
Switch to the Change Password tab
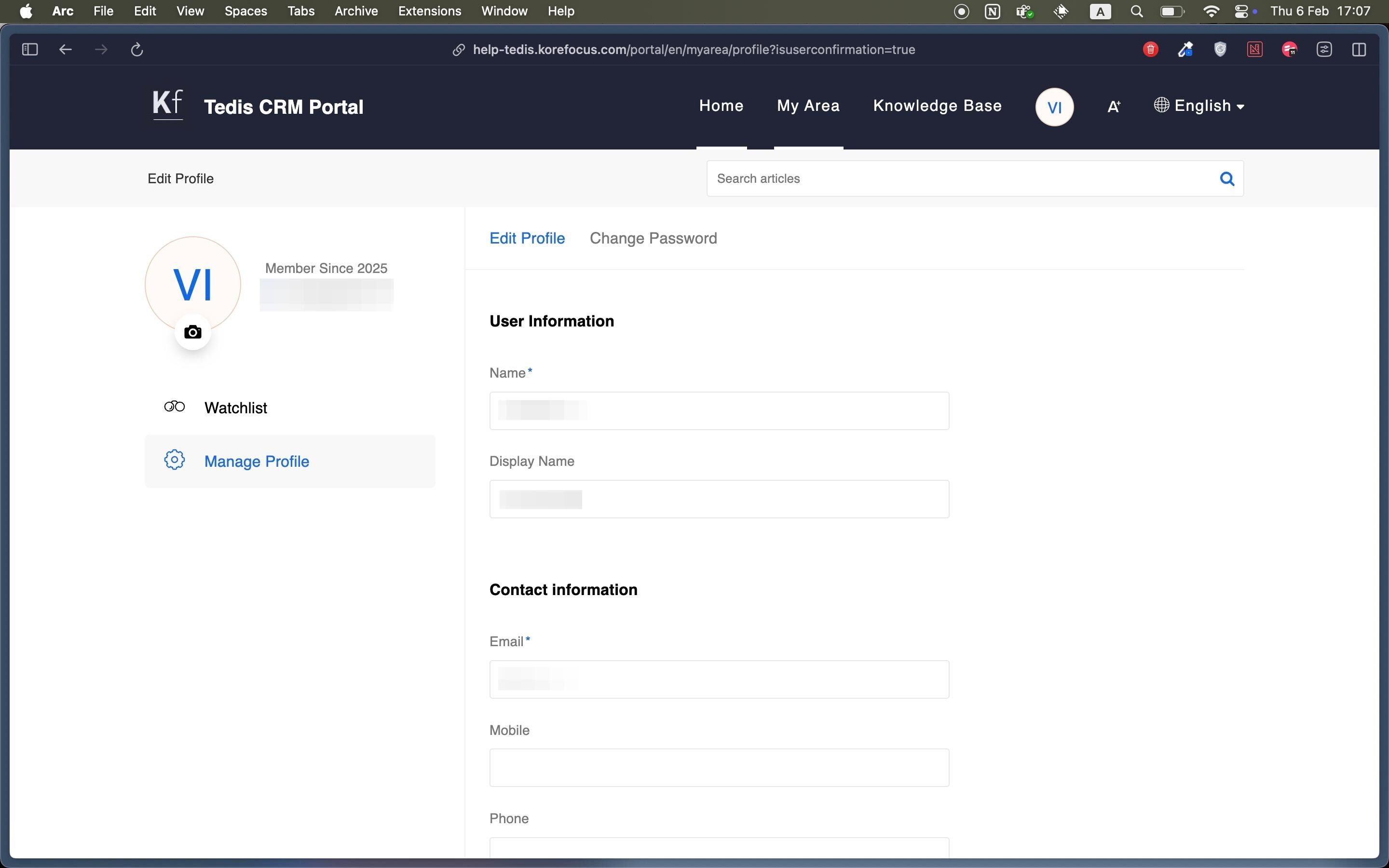(x=653, y=238)
